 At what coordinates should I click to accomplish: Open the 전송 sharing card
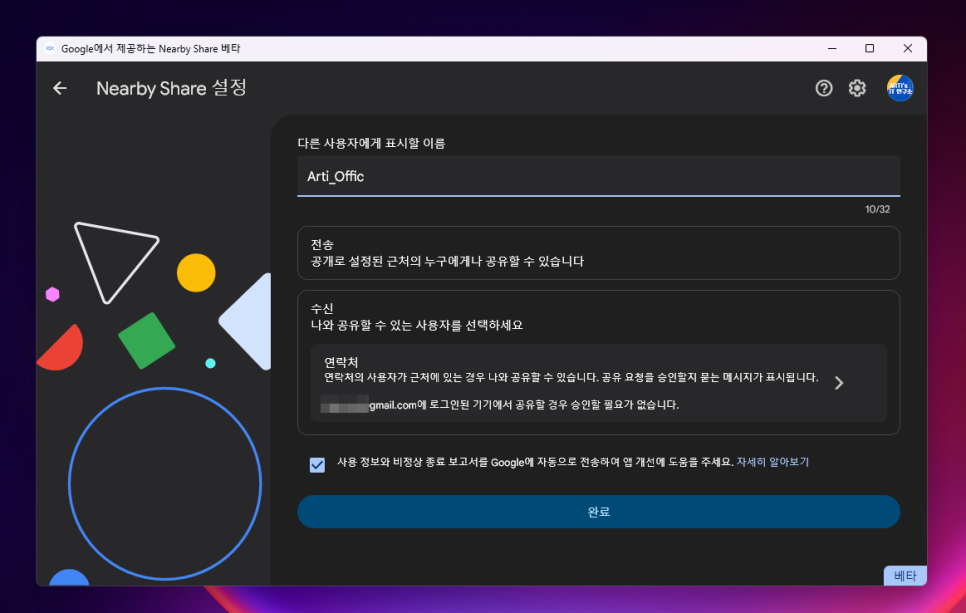pyautogui.click(x=598, y=253)
